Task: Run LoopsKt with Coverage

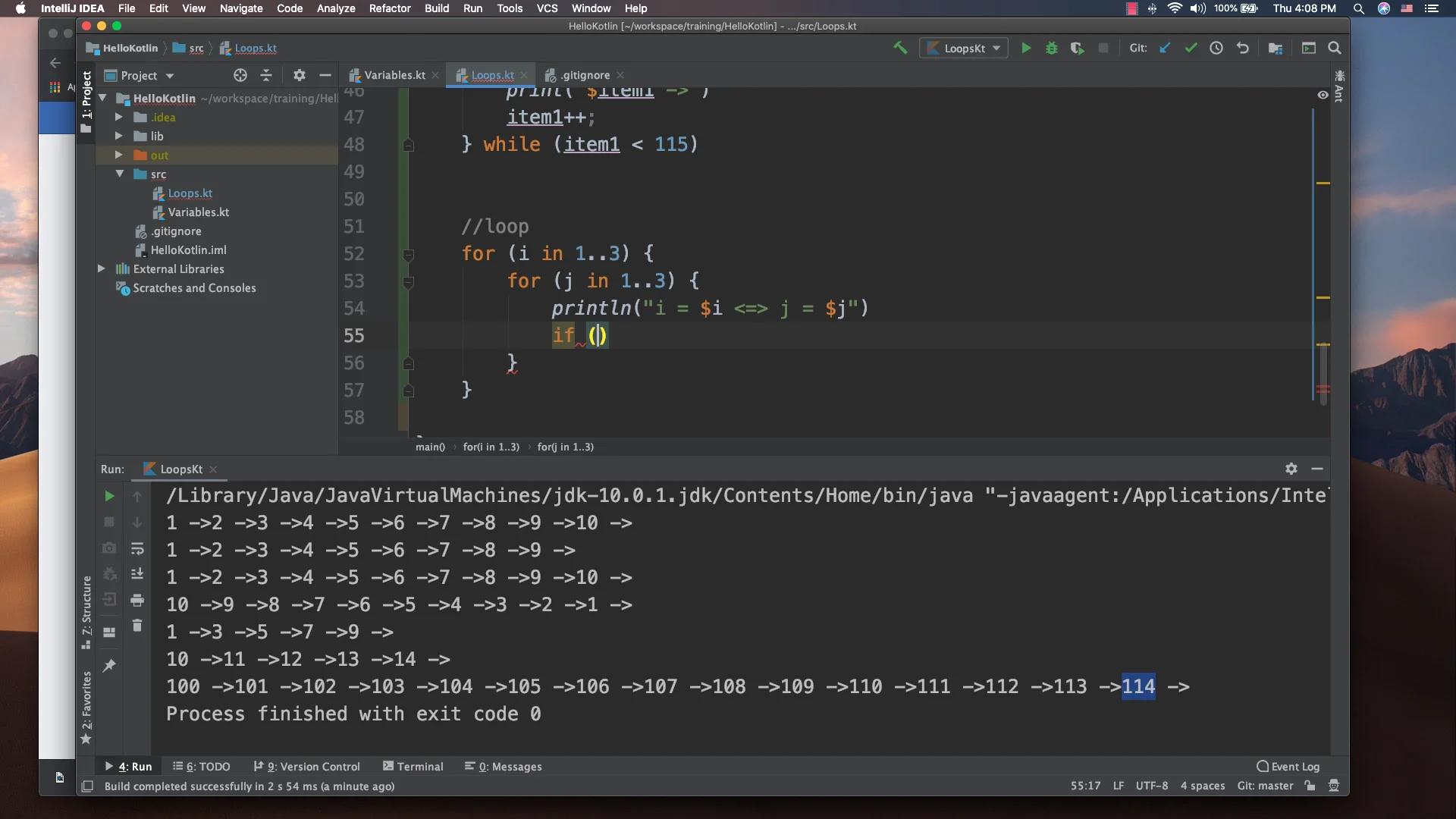Action: point(1078,47)
